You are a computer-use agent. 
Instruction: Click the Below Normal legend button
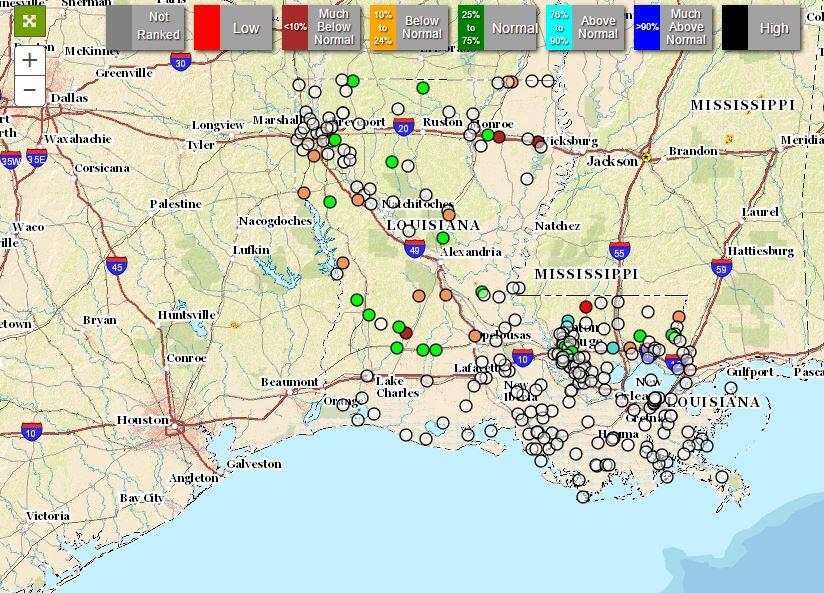coord(421,25)
